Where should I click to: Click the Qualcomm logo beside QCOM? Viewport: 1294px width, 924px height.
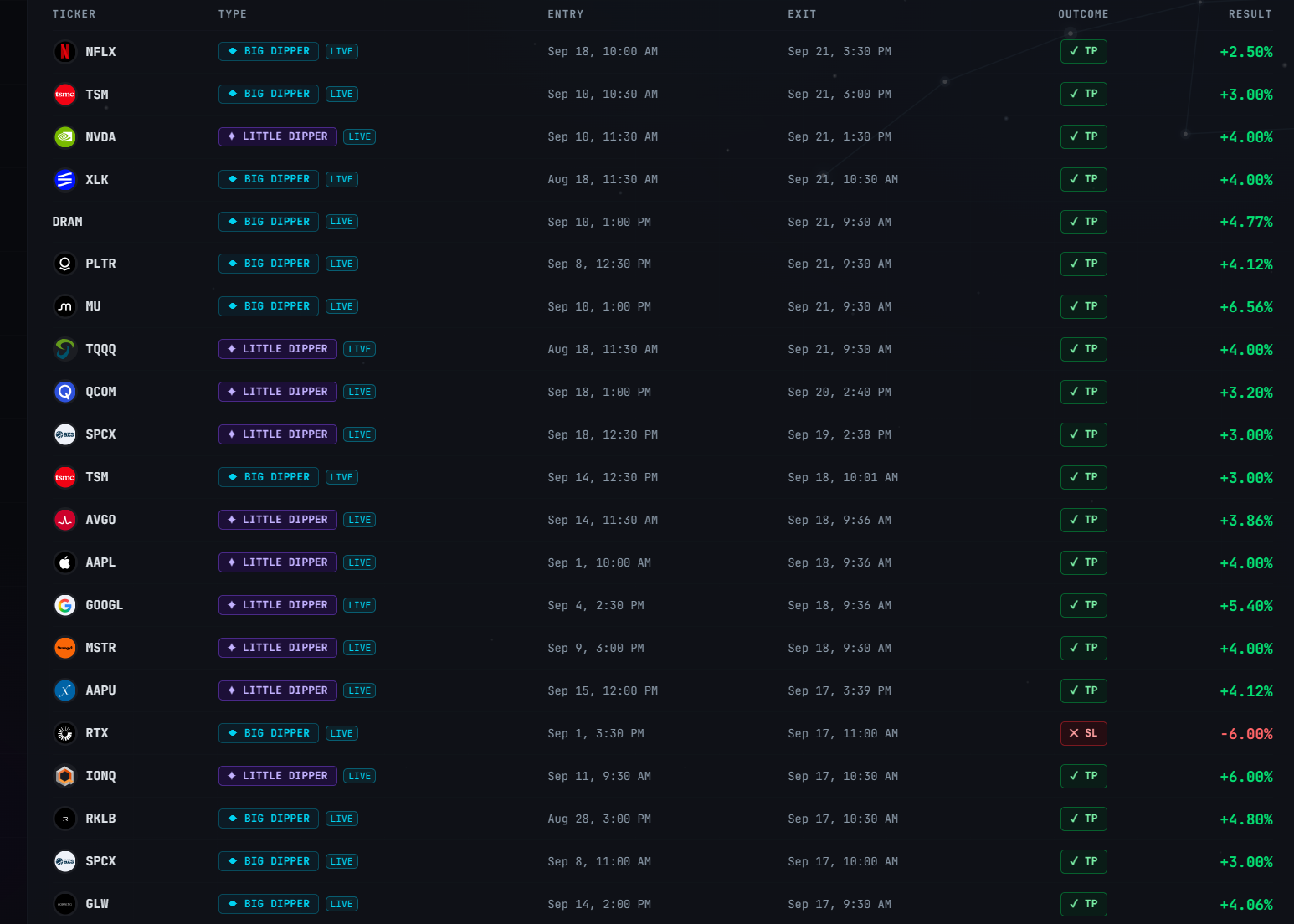[x=65, y=392]
